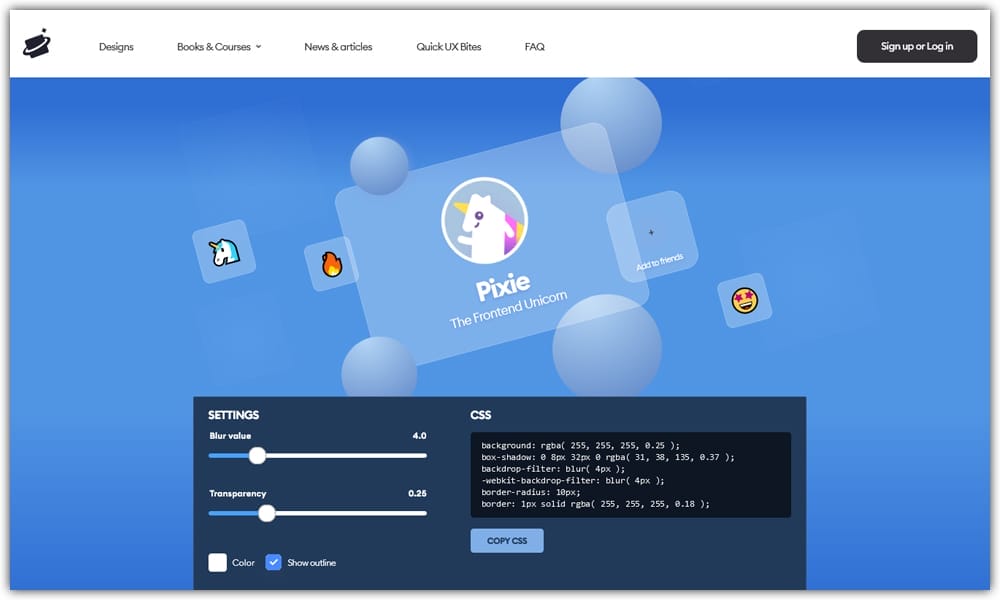
Task: Uncheck the Show outline checkbox
Action: tap(273, 562)
